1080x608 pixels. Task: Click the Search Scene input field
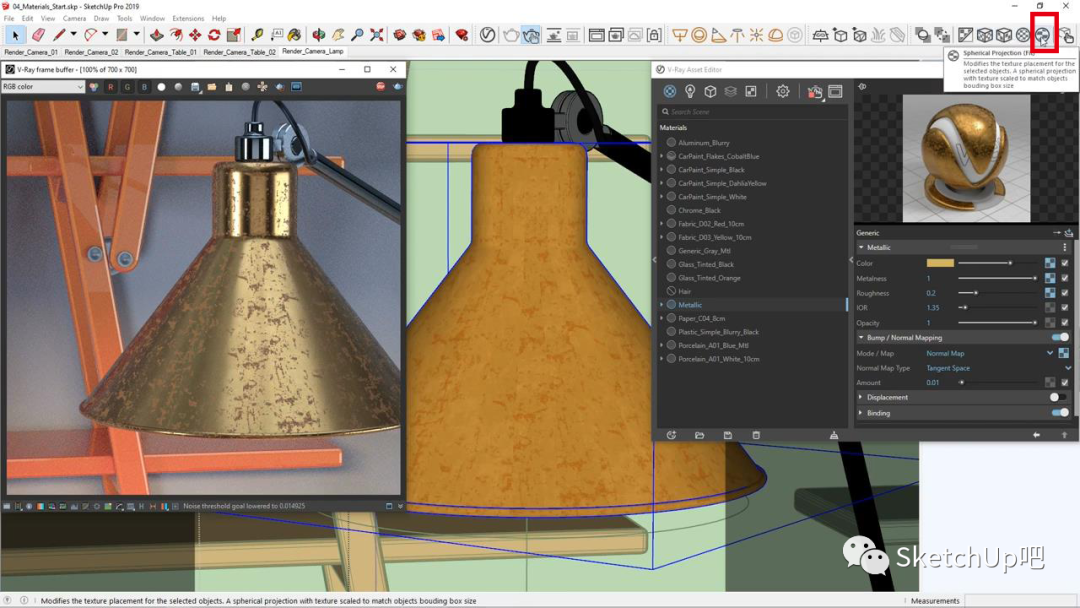tap(750, 112)
